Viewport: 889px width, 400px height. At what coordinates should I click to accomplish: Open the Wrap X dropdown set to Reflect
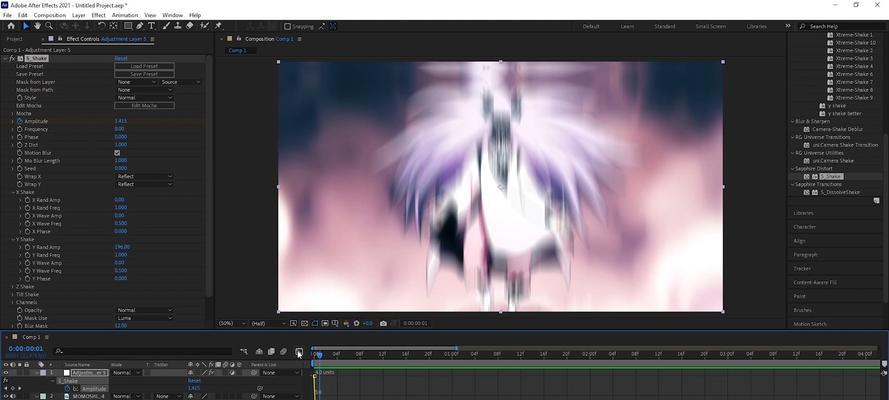pyautogui.click(x=144, y=176)
